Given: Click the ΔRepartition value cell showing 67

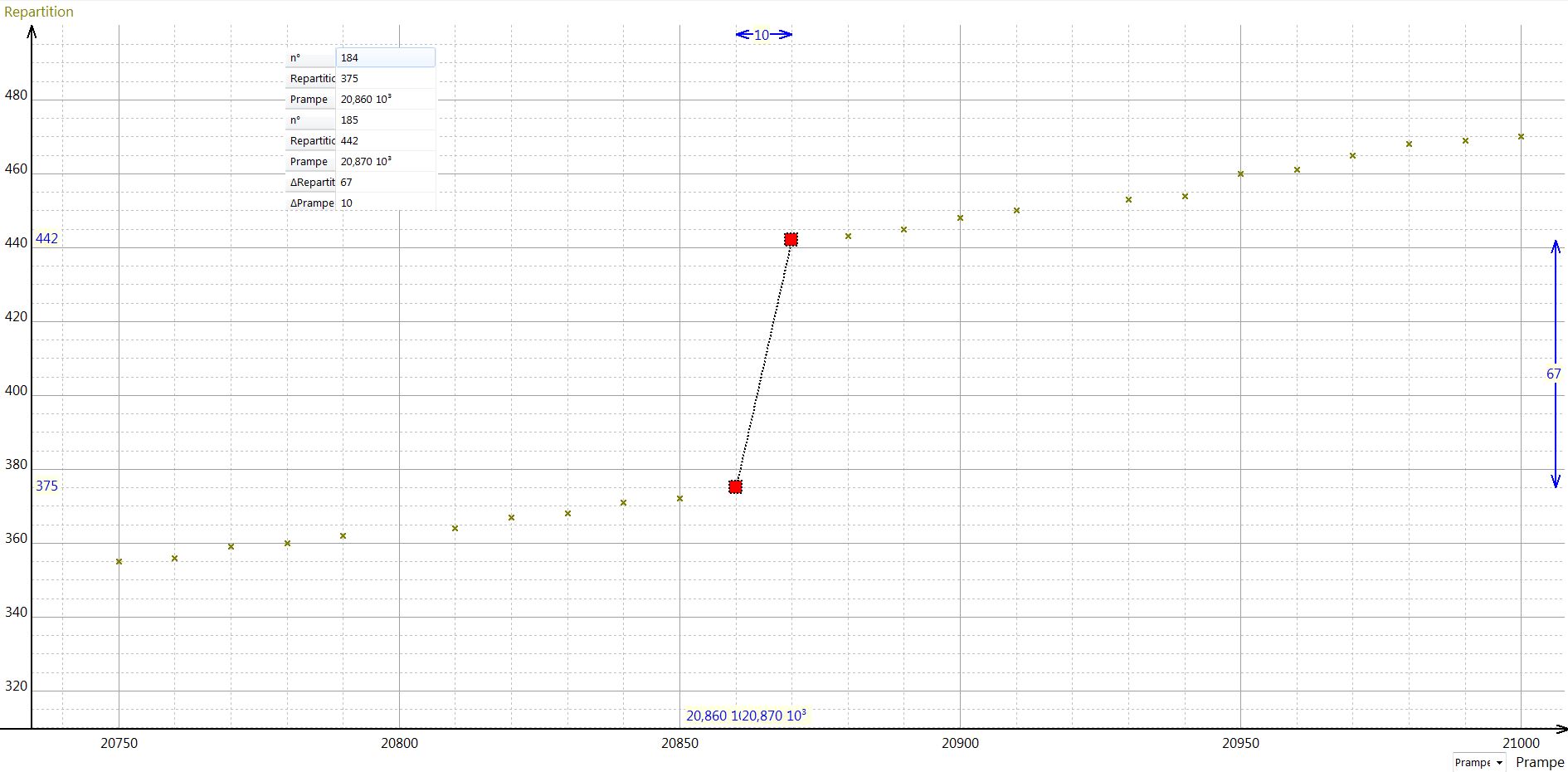Looking at the screenshot, I should point(385,183).
